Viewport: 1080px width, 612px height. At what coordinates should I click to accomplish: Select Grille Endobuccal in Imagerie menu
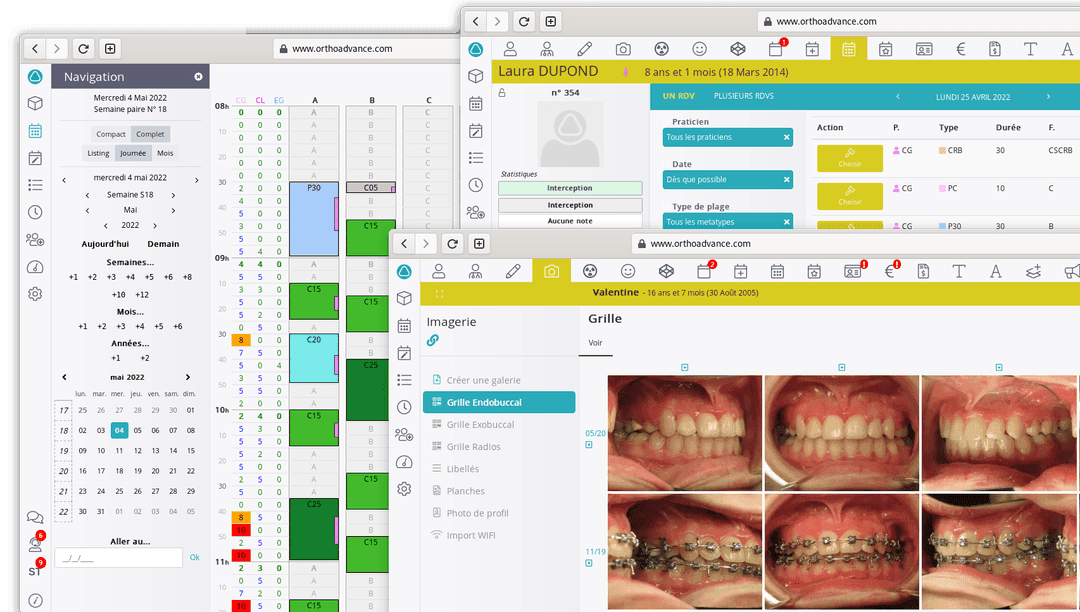click(499, 402)
